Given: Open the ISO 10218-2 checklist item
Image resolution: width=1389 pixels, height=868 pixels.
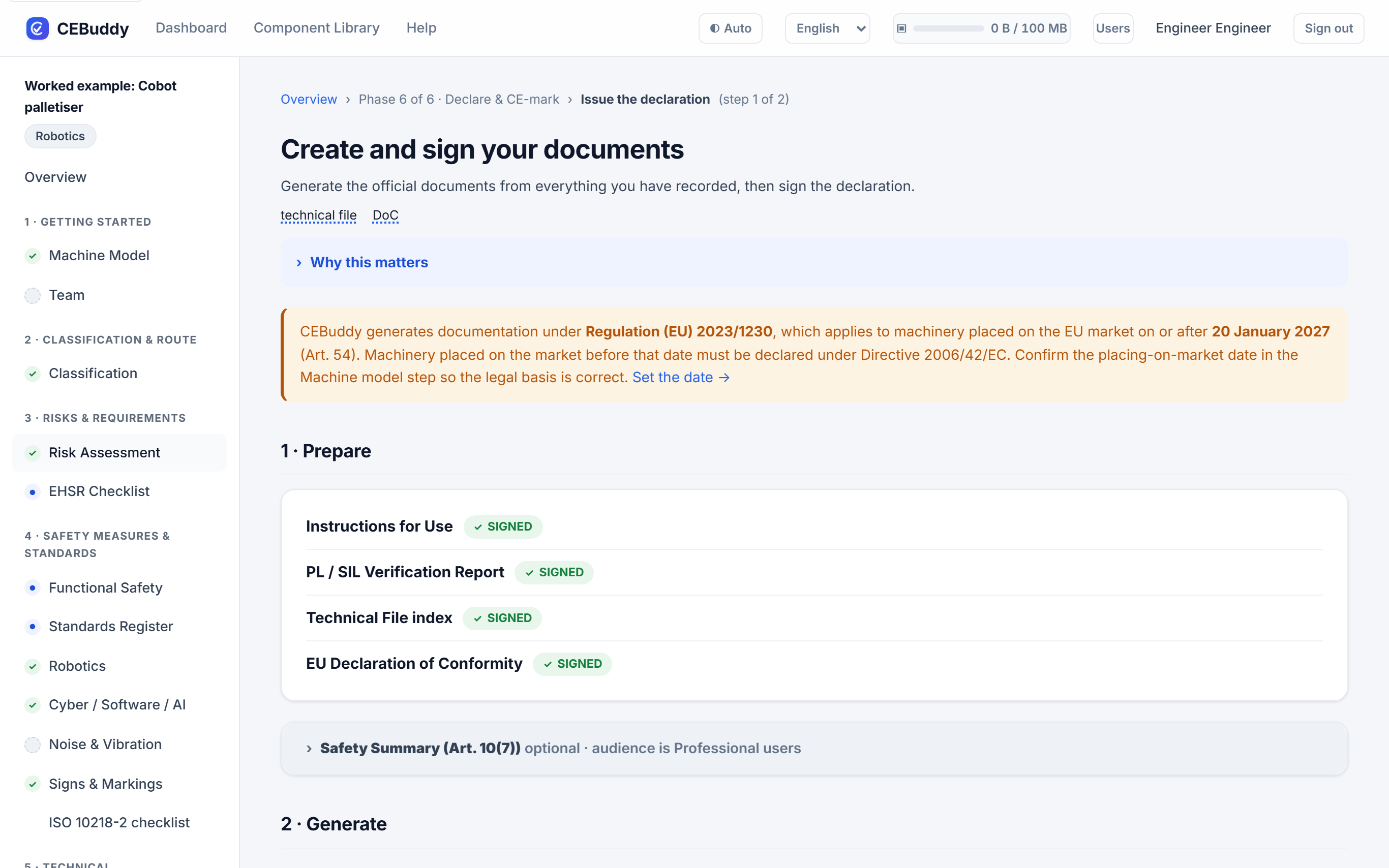Looking at the screenshot, I should click(x=119, y=823).
